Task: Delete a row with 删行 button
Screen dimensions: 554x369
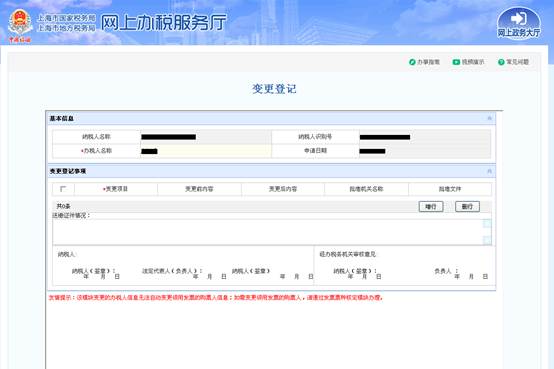Action: click(467, 206)
